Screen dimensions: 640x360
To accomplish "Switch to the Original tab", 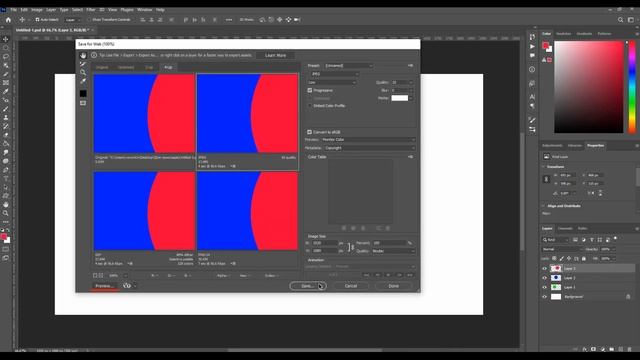I will pos(102,67).
